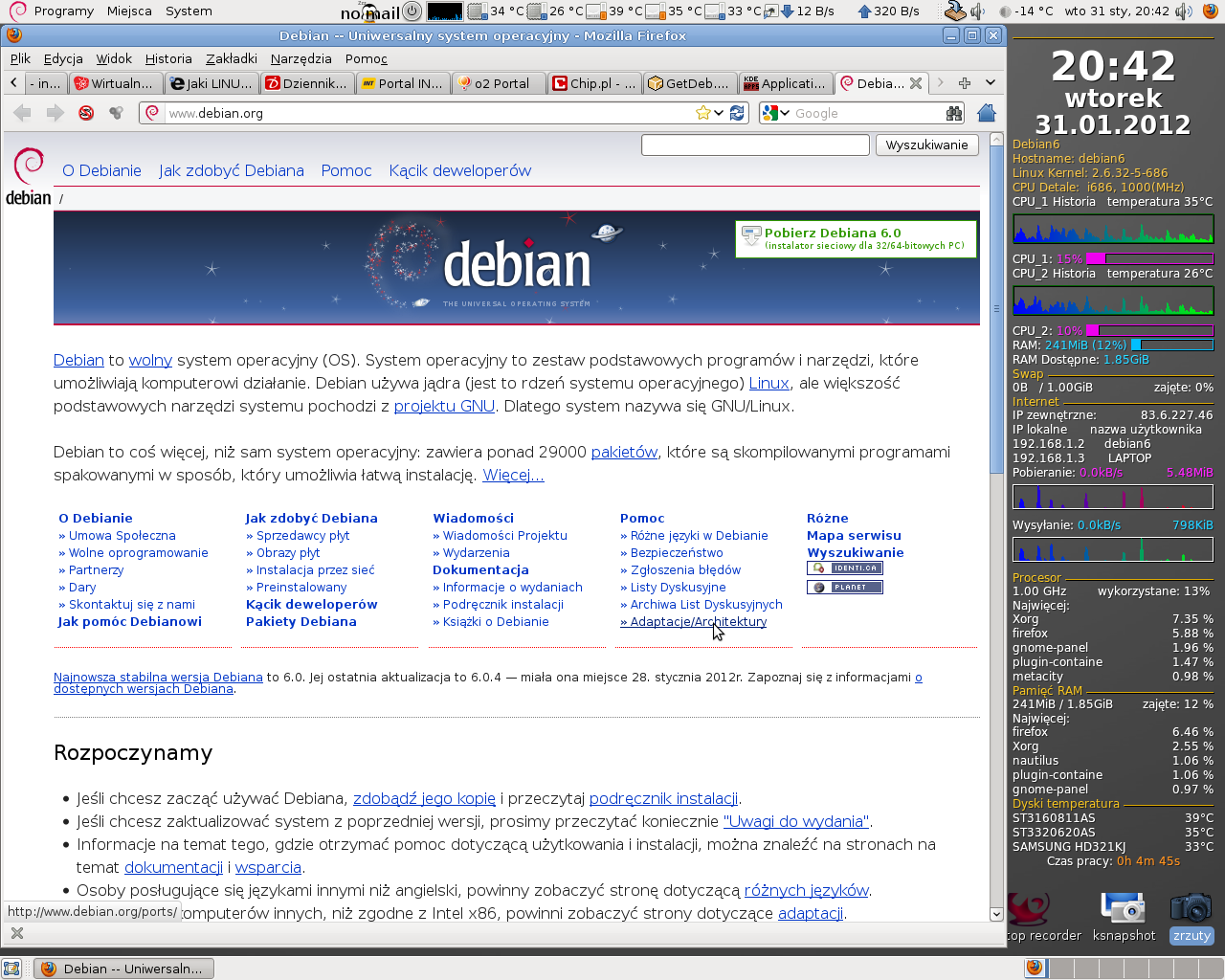Open the Adaptacje/Architektury link
This screenshot has height=980, width=1225.
point(694,621)
